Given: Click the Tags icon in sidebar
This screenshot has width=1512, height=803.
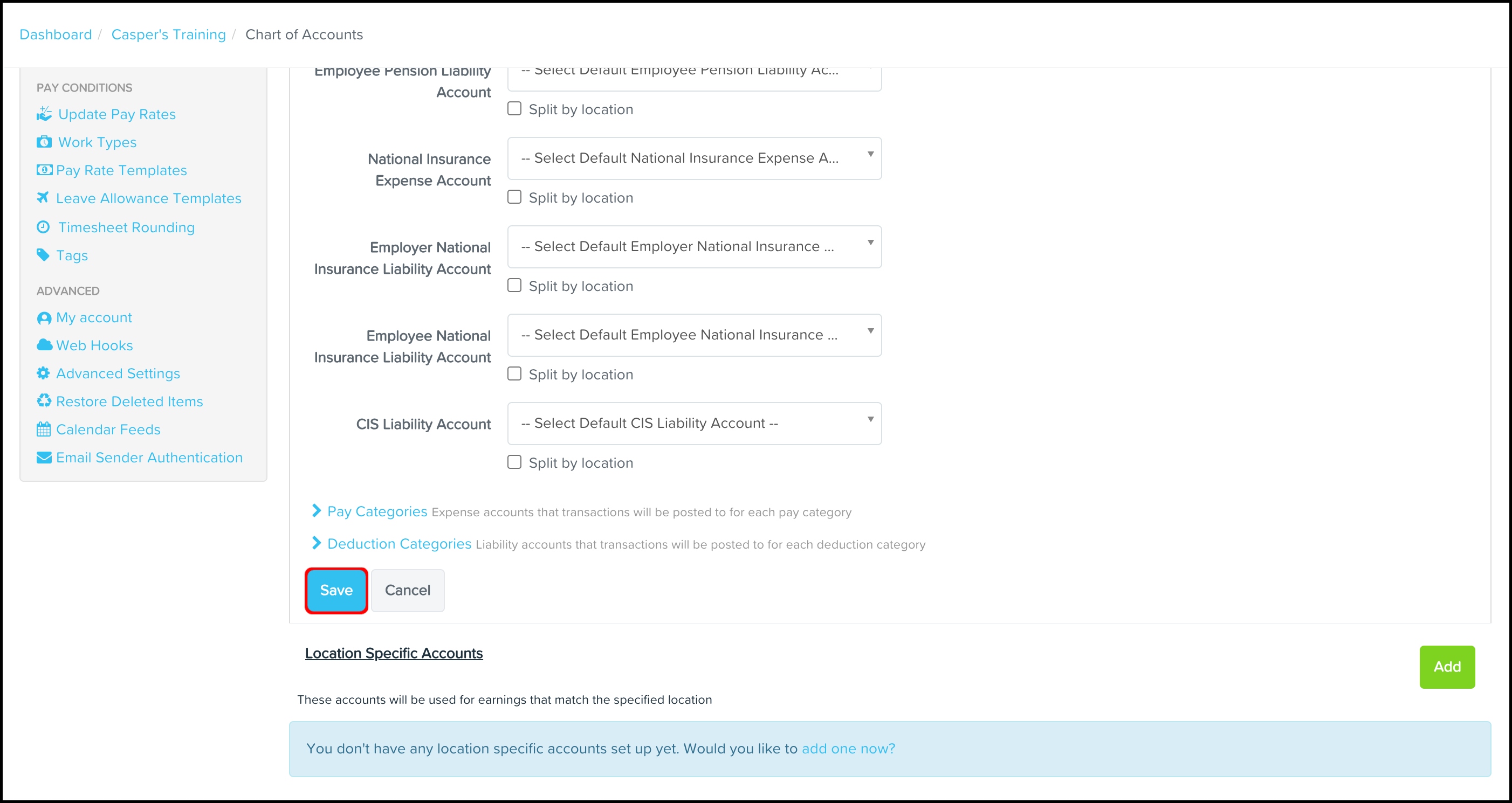Looking at the screenshot, I should point(43,255).
